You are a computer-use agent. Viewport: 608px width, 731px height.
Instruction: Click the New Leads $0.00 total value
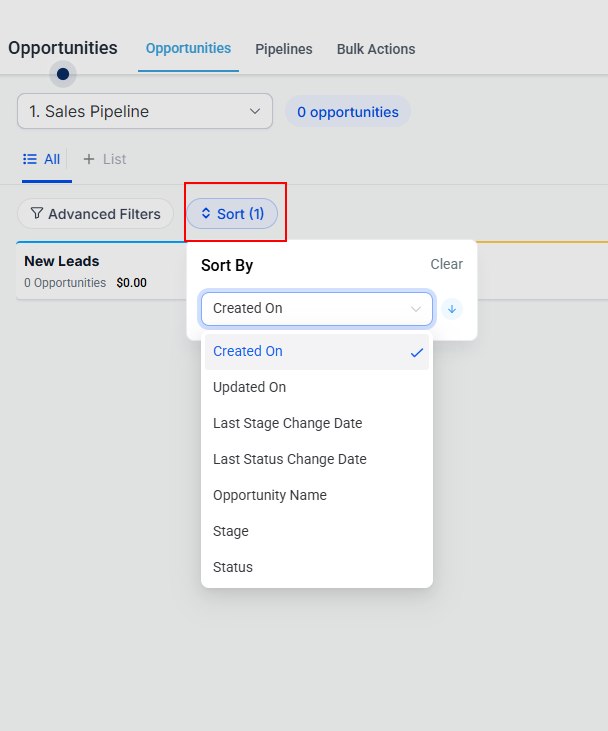click(x=131, y=283)
